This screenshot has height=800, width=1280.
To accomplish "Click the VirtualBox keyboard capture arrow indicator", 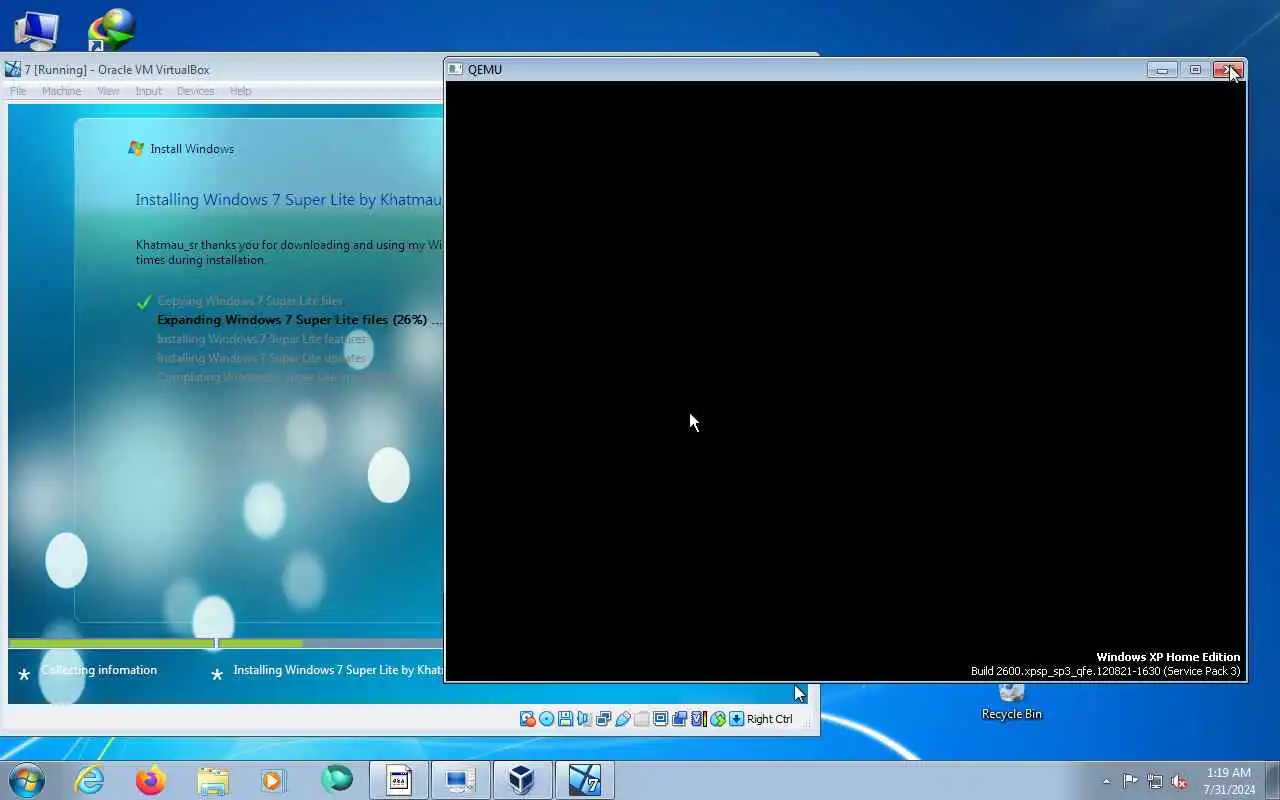I will point(737,719).
